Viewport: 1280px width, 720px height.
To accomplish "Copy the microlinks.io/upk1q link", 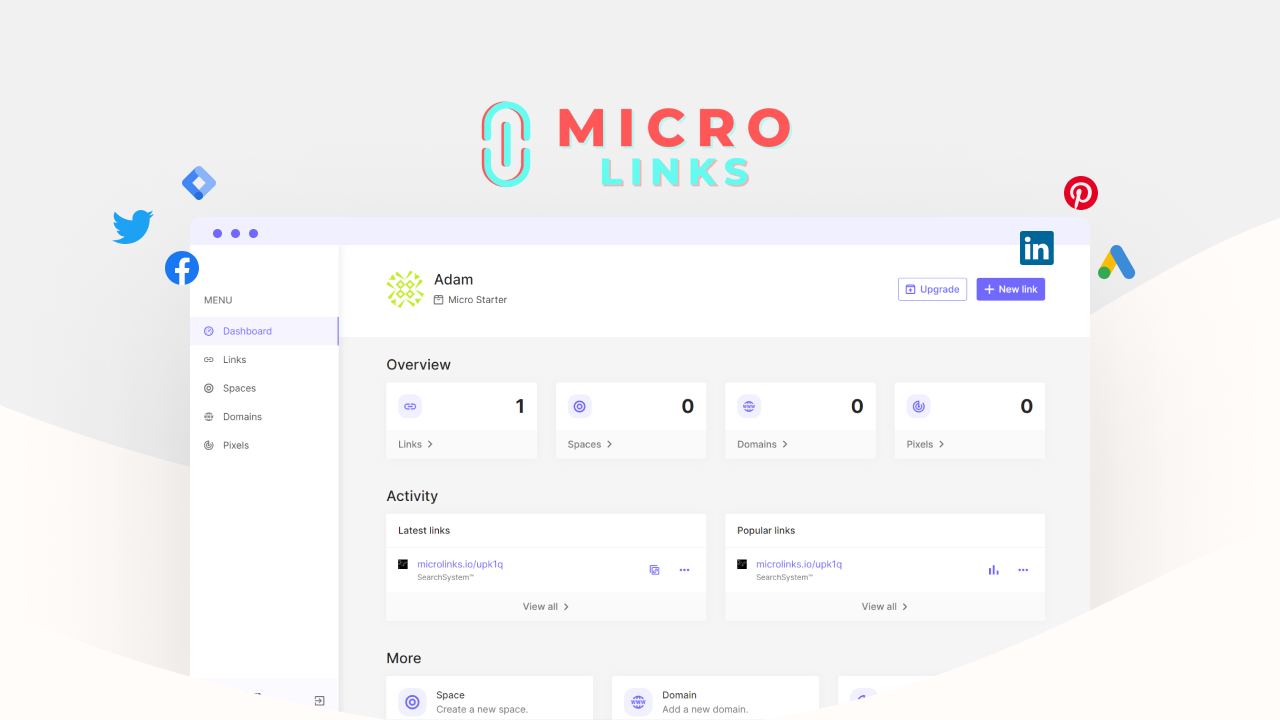I will tap(654, 569).
